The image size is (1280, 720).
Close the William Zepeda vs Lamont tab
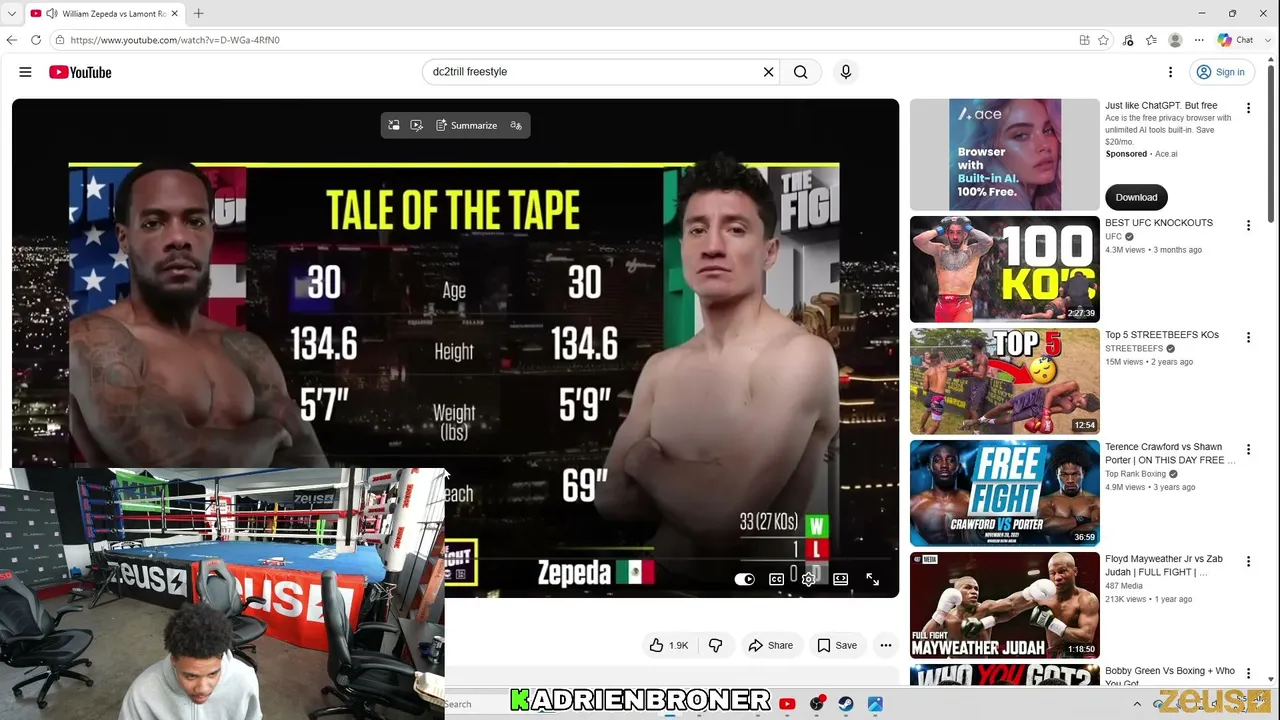tap(174, 14)
